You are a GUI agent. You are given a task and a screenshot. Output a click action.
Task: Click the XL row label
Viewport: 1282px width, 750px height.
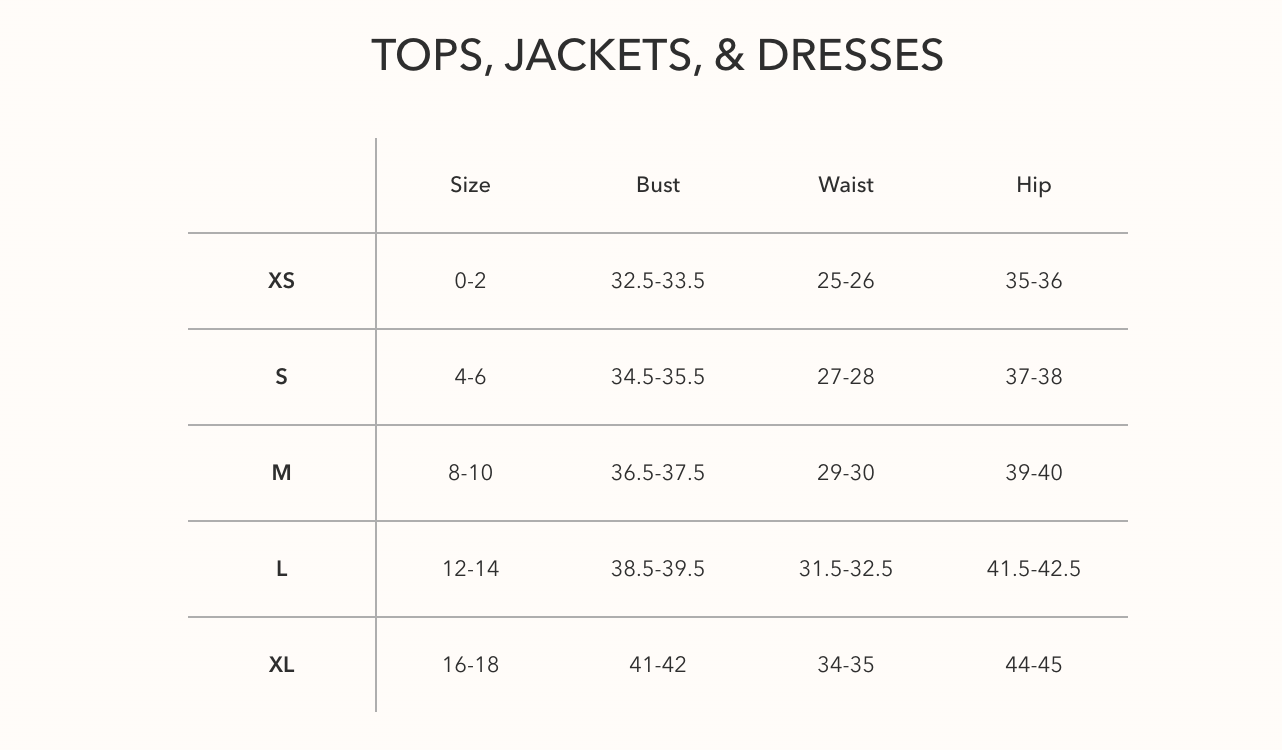click(x=282, y=665)
